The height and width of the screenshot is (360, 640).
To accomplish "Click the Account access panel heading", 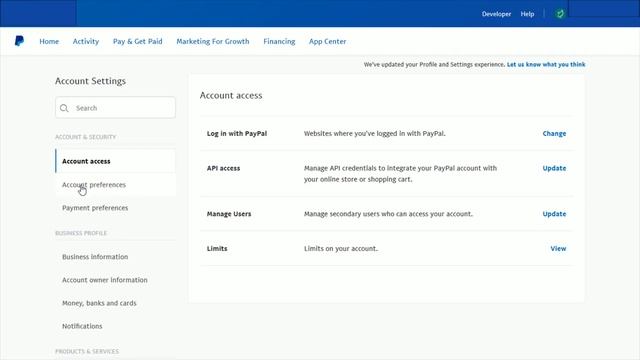I will click(x=231, y=96).
